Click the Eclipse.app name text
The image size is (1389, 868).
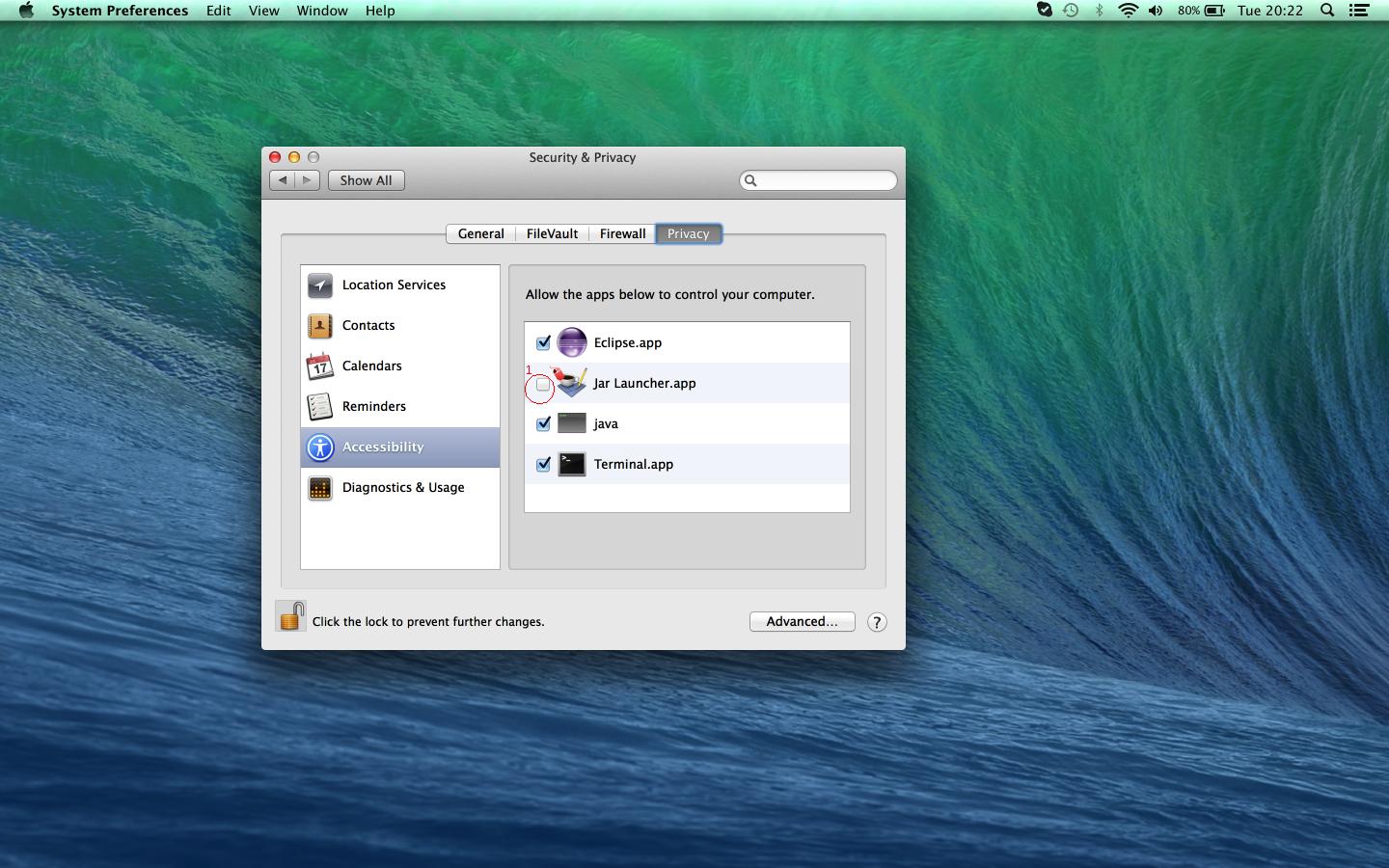pos(628,342)
